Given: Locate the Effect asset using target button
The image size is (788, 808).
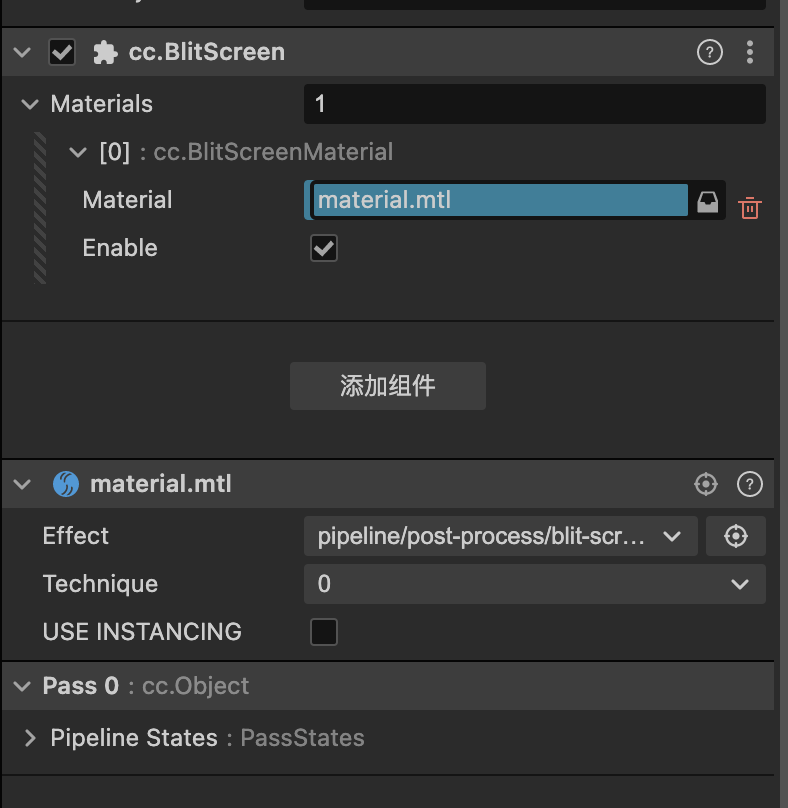Looking at the screenshot, I should click(x=736, y=536).
